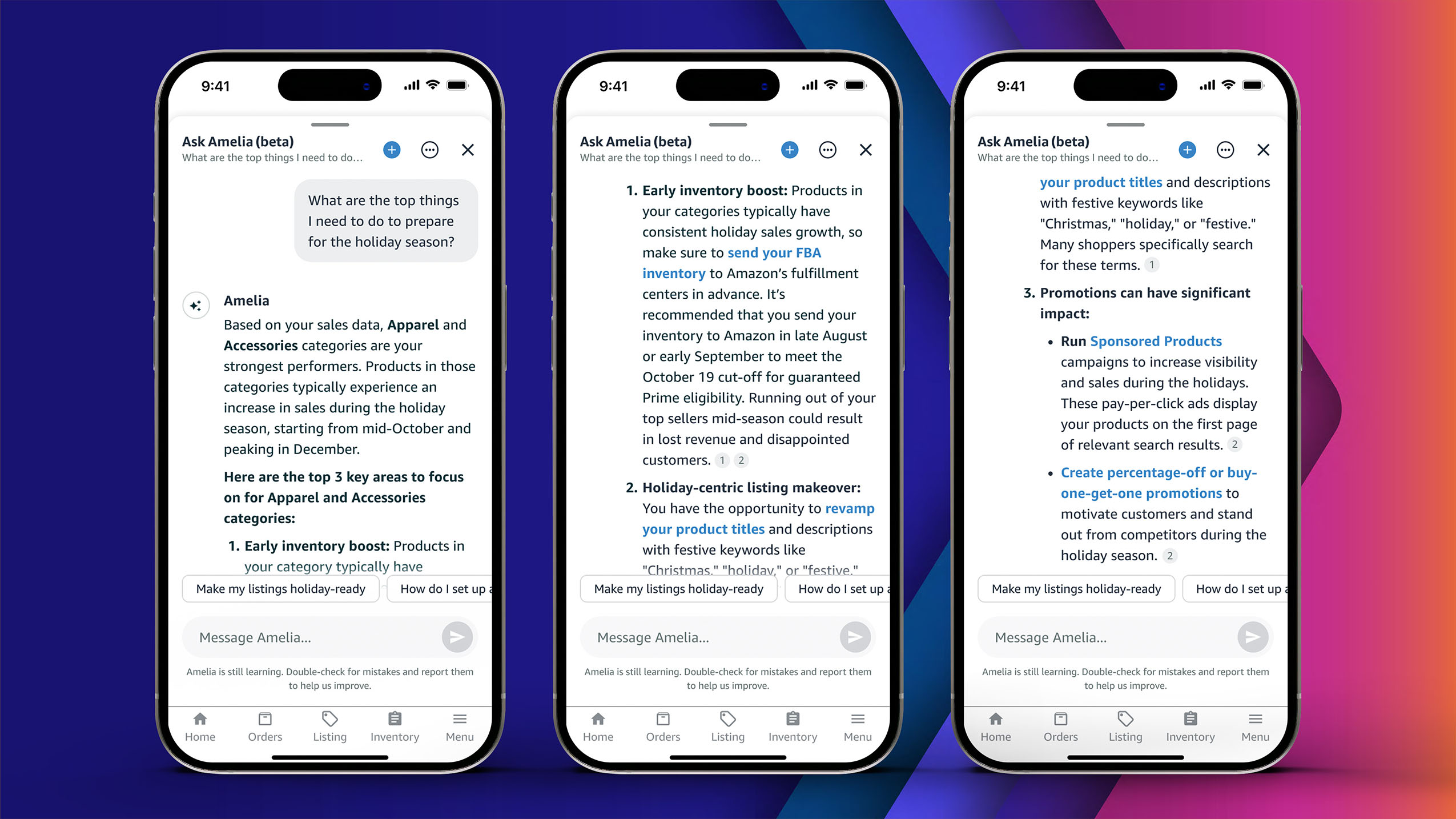Screen dimensions: 1456x819
Task: Tap the add attachment plus icon
Action: pyautogui.click(x=392, y=149)
